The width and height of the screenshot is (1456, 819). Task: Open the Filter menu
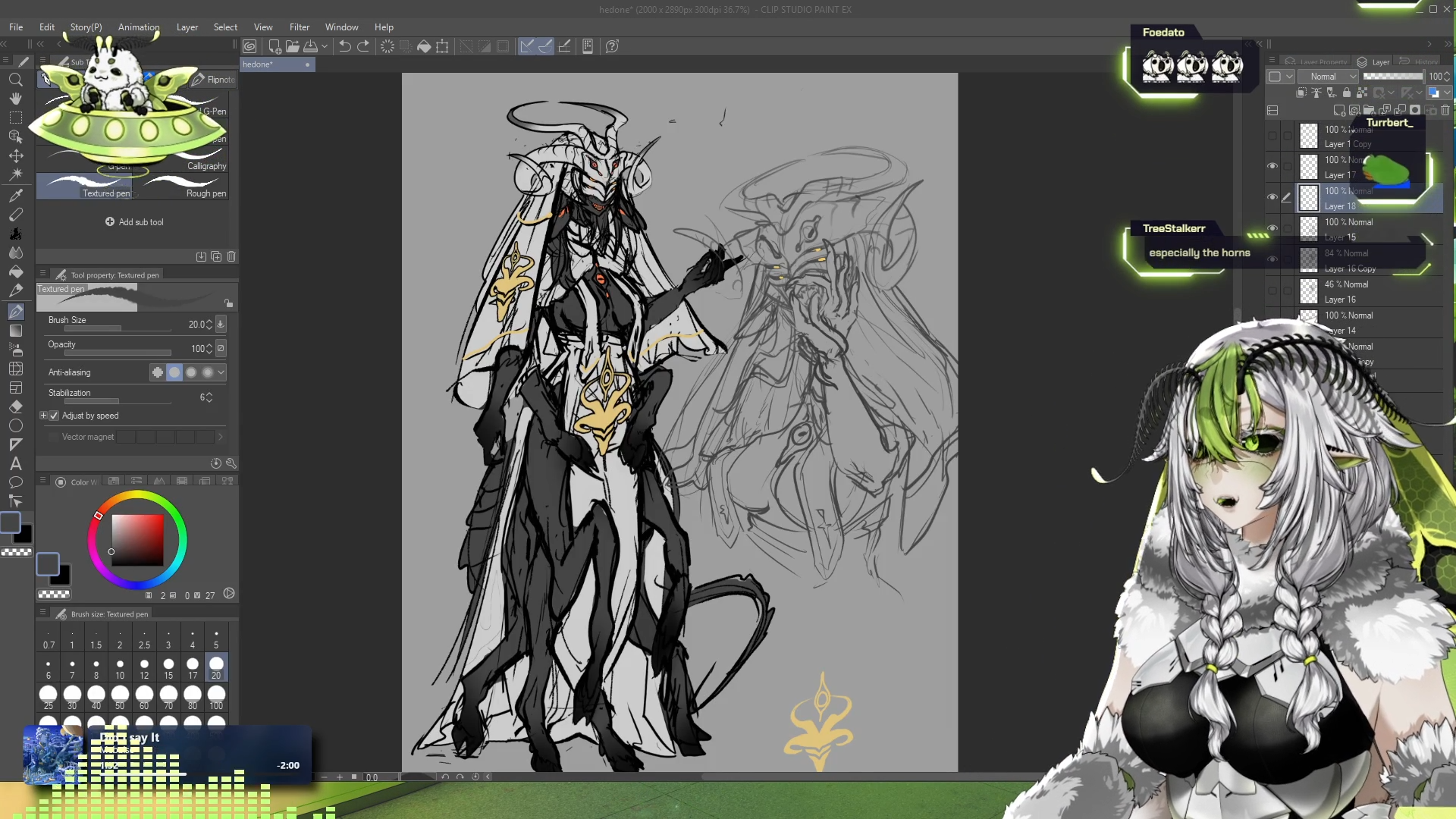[299, 27]
